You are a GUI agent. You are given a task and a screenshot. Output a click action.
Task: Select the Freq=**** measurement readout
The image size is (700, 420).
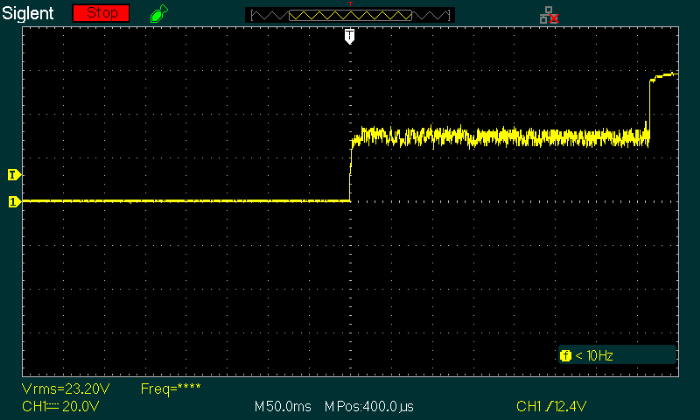(x=171, y=389)
